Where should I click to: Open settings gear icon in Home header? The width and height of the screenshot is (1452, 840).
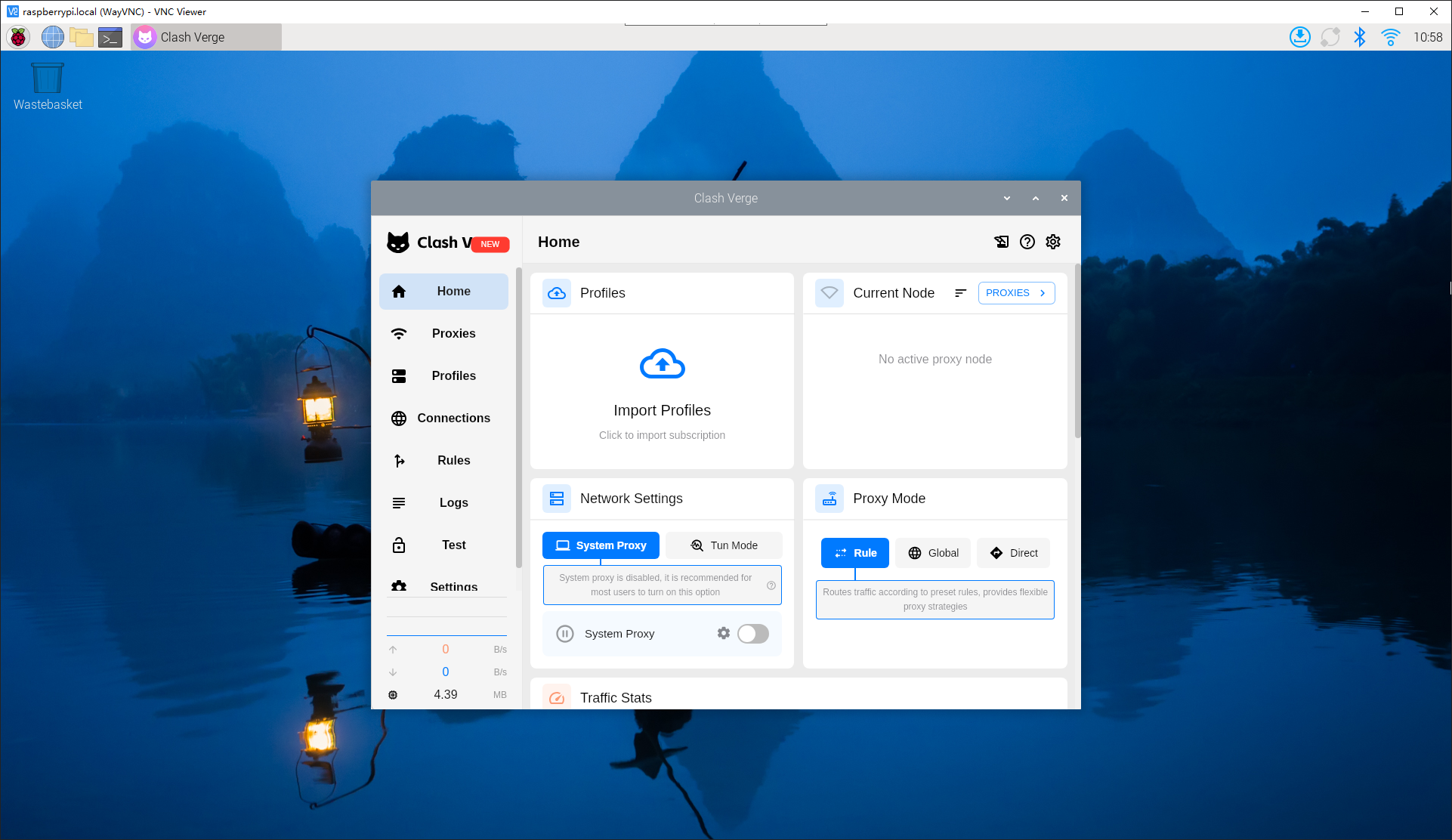point(1053,242)
